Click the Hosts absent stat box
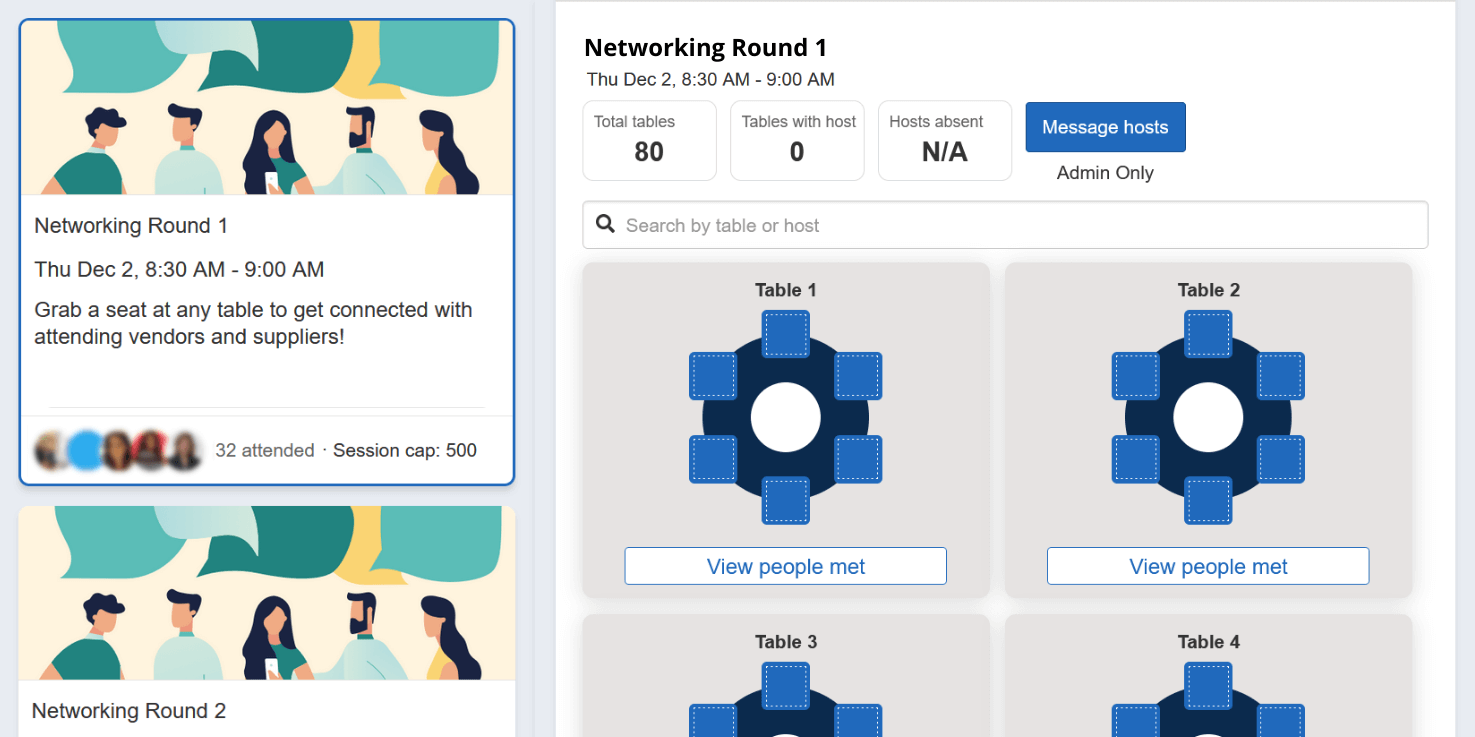The width and height of the screenshot is (1475, 737). click(944, 140)
